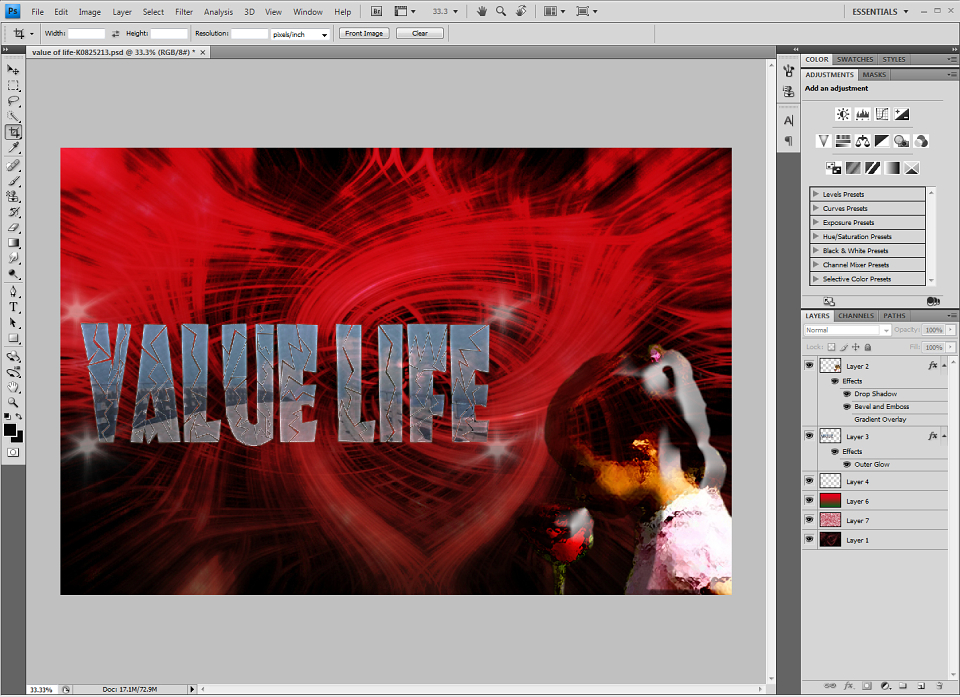960x697 pixels.
Task: Expand Selective Color Presets
Action: 816,278
